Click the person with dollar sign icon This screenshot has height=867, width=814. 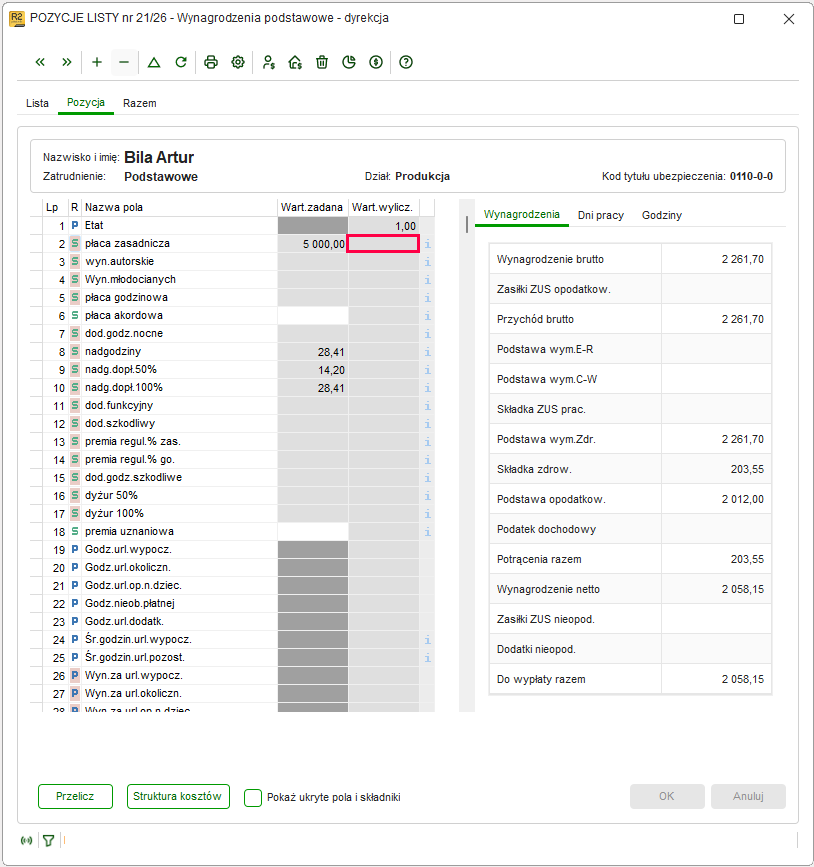(x=268, y=62)
